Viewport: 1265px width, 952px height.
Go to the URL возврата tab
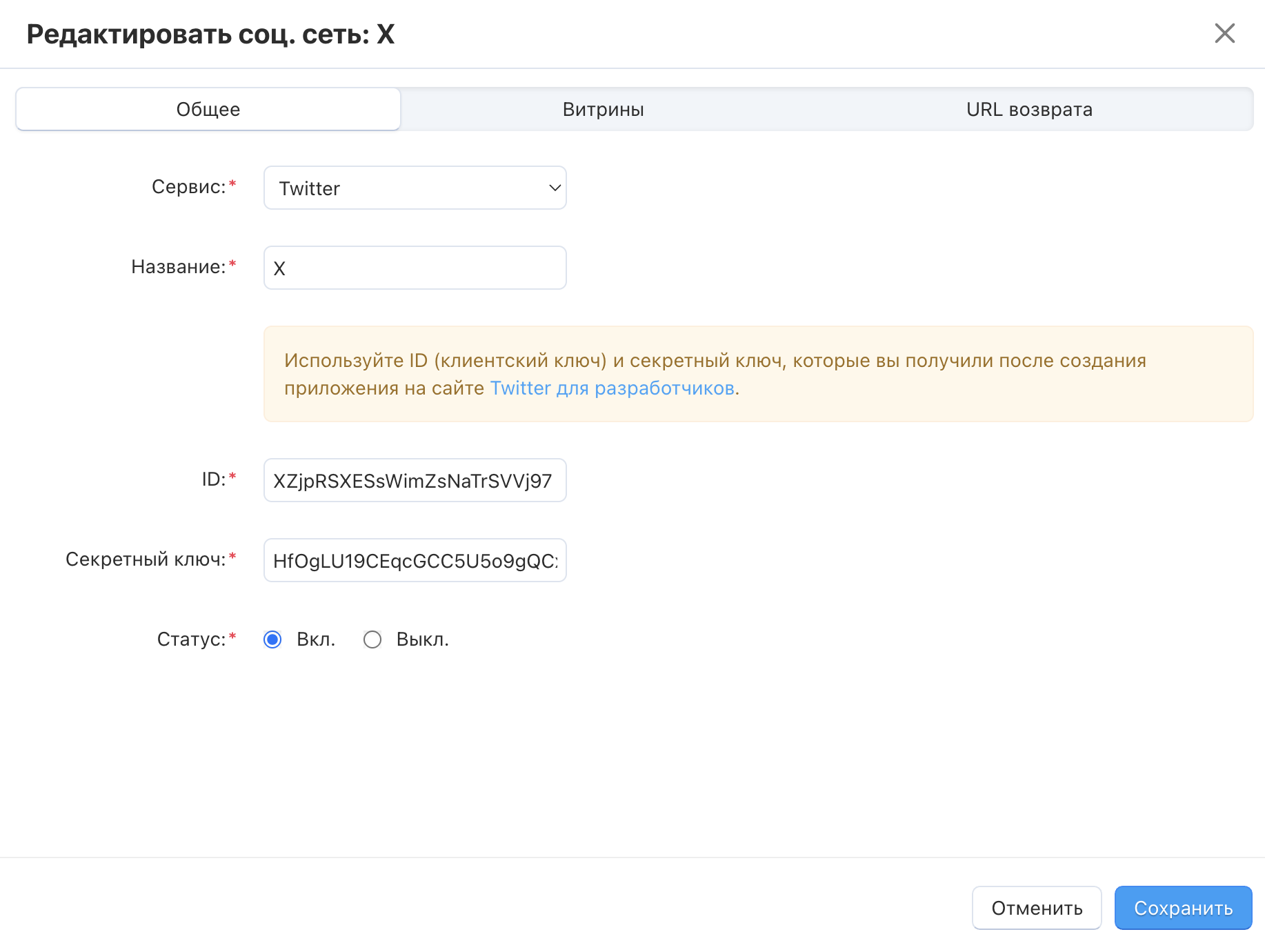1028,109
